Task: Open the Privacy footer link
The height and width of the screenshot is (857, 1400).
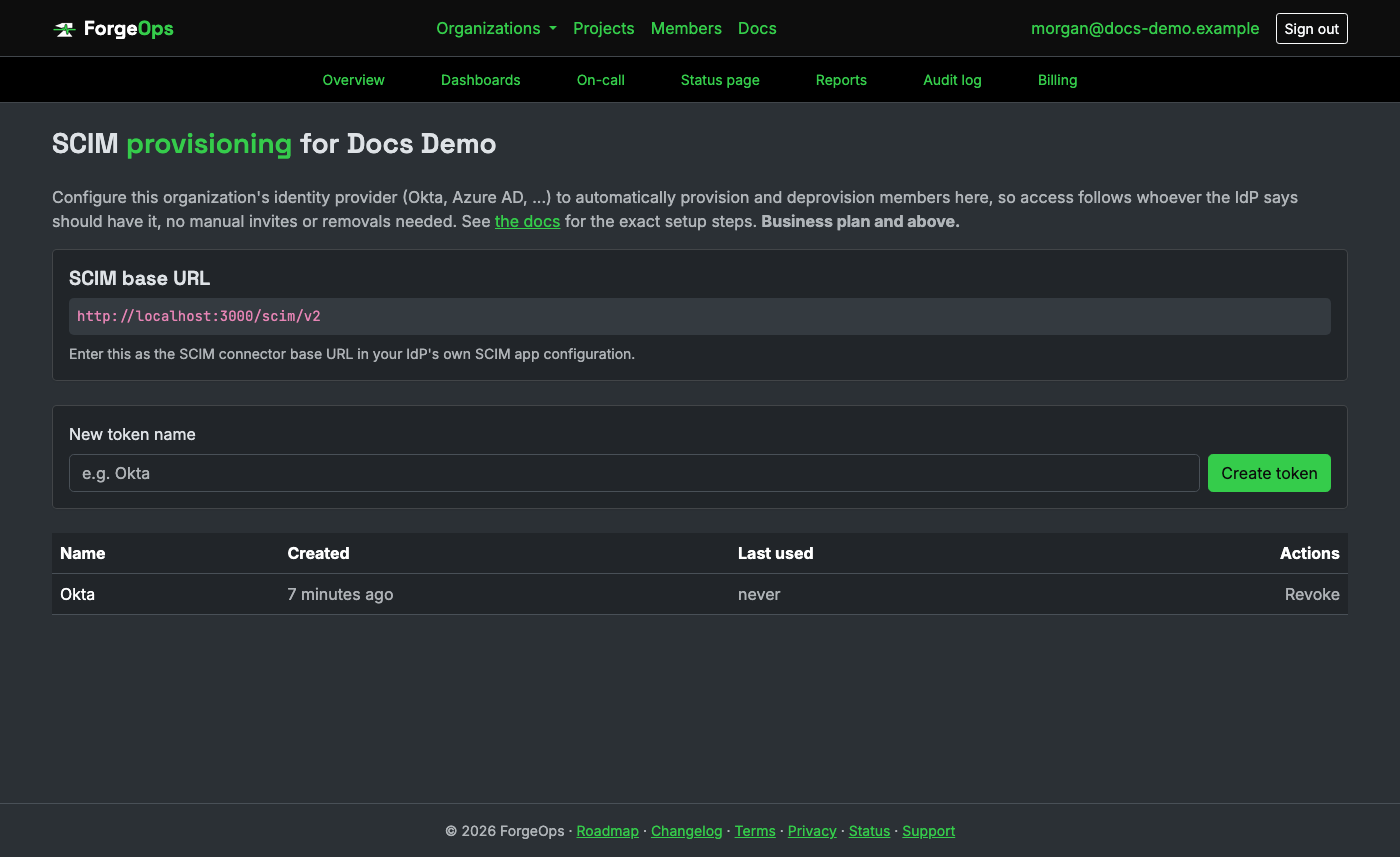Action: pos(812,831)
